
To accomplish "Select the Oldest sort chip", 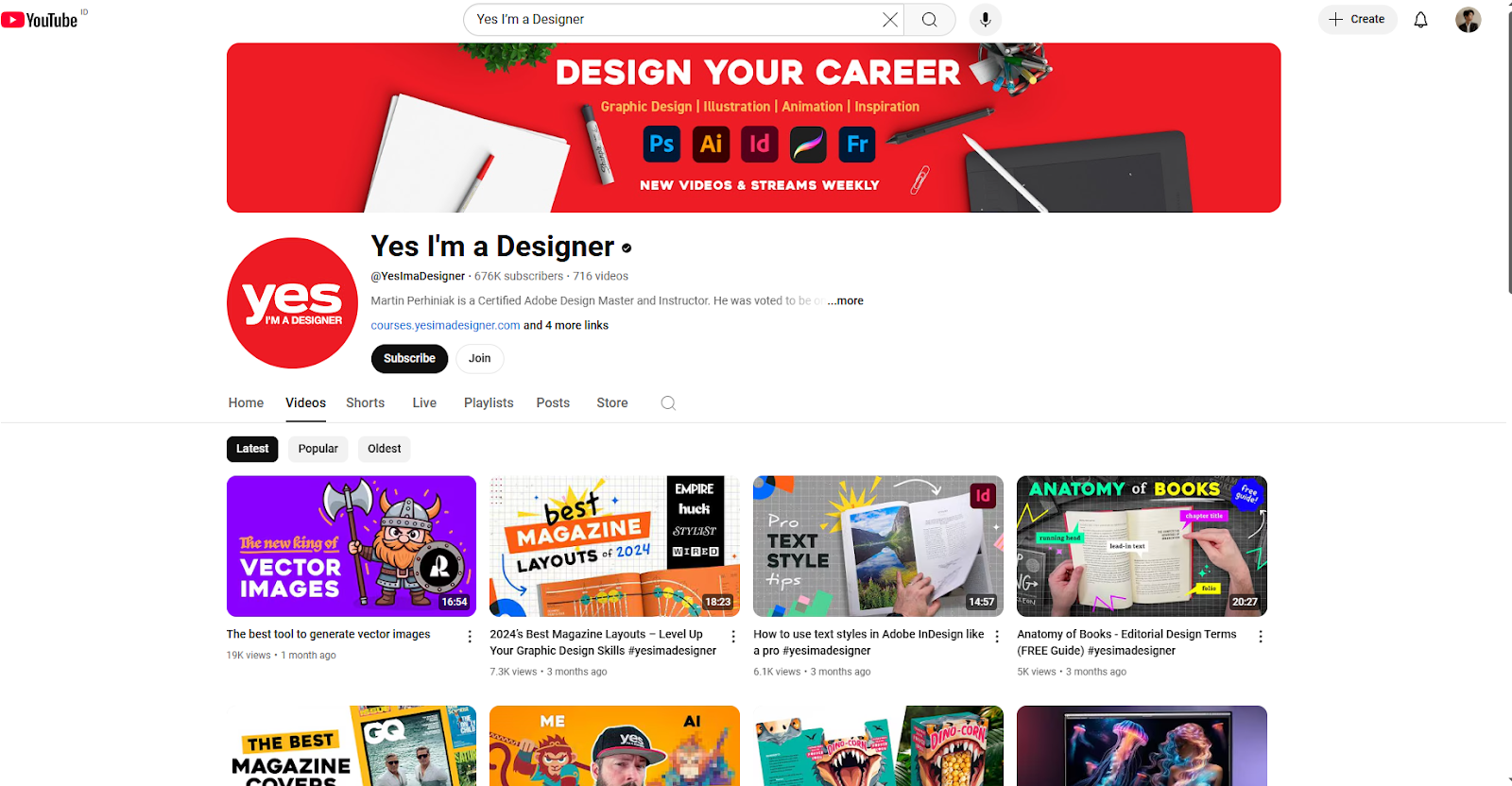I will [385, 449].
